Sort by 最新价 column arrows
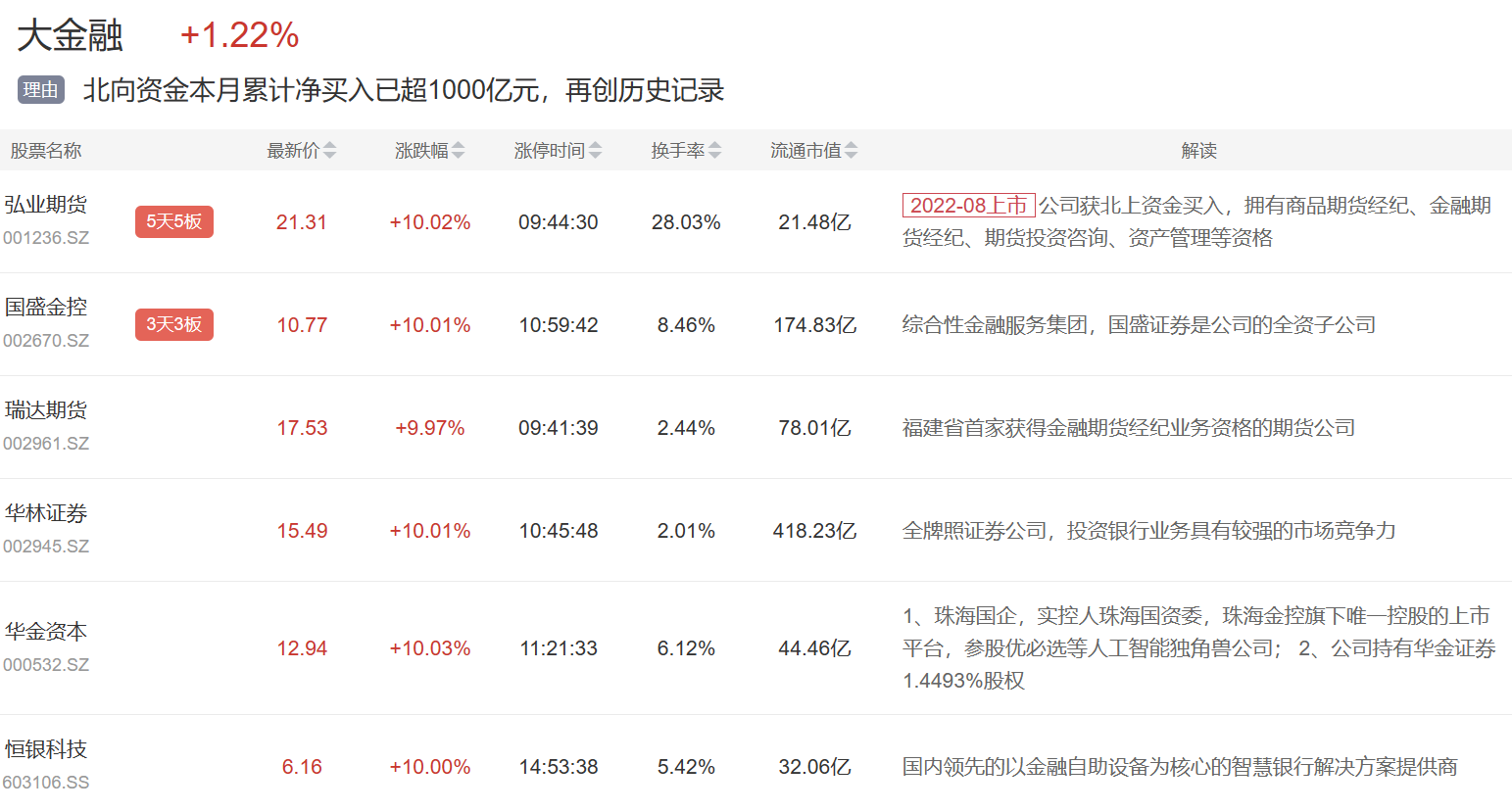 [330, 151]
